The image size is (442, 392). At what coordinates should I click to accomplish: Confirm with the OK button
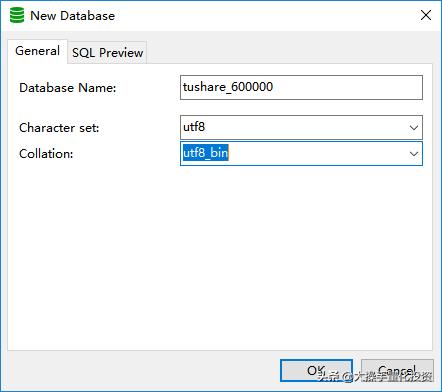316,370
